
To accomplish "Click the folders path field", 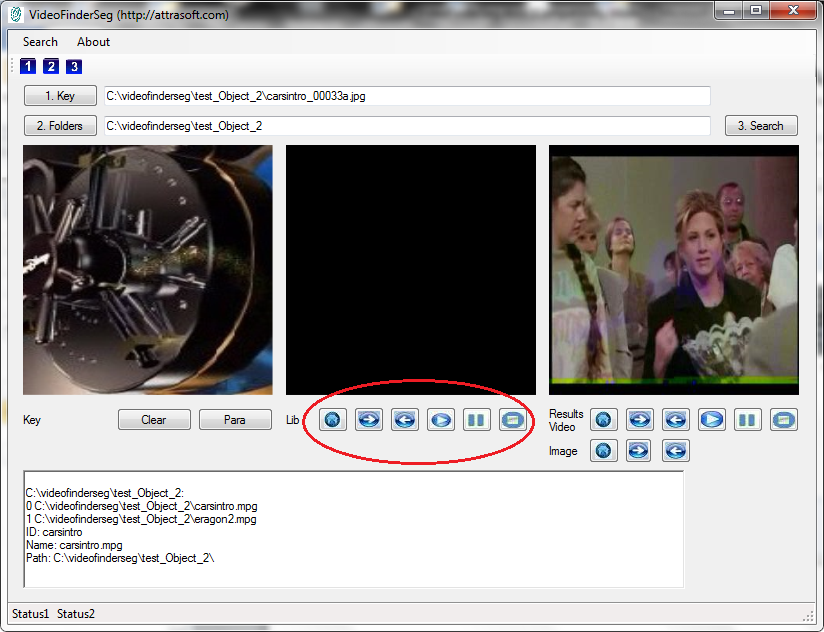I will tap(407, 126).
